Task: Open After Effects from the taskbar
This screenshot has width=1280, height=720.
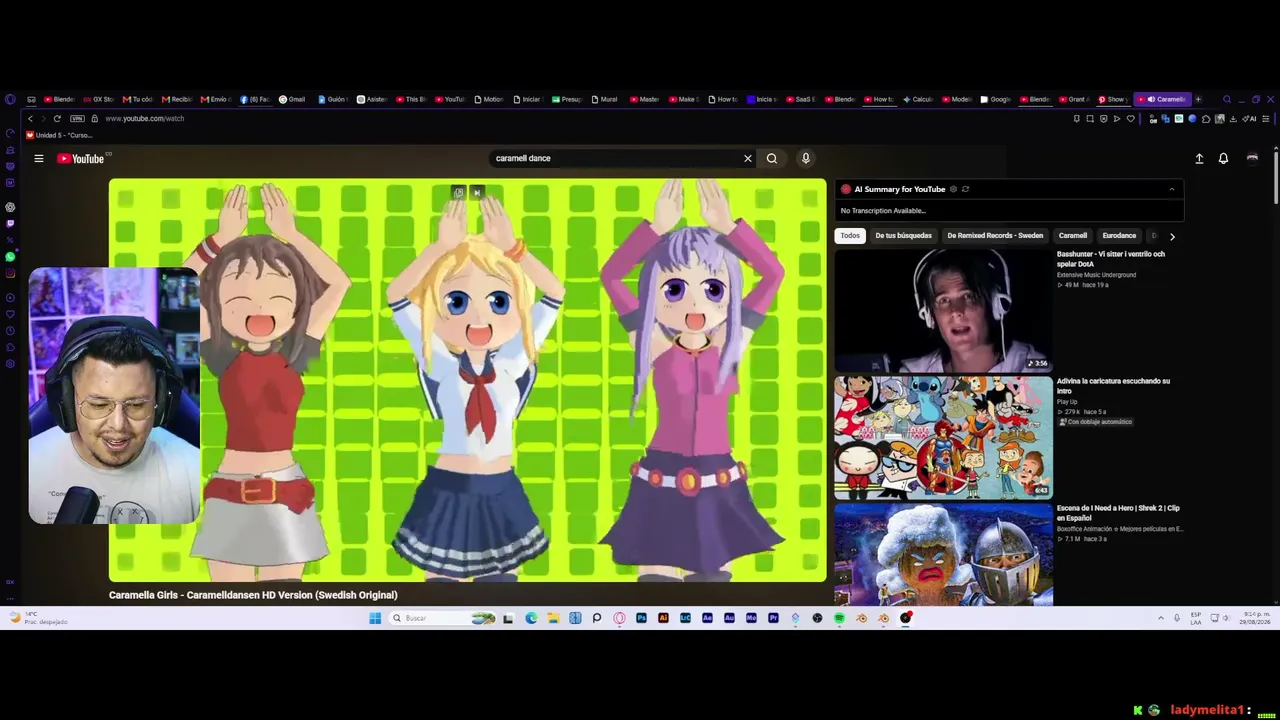Action: 707,618
